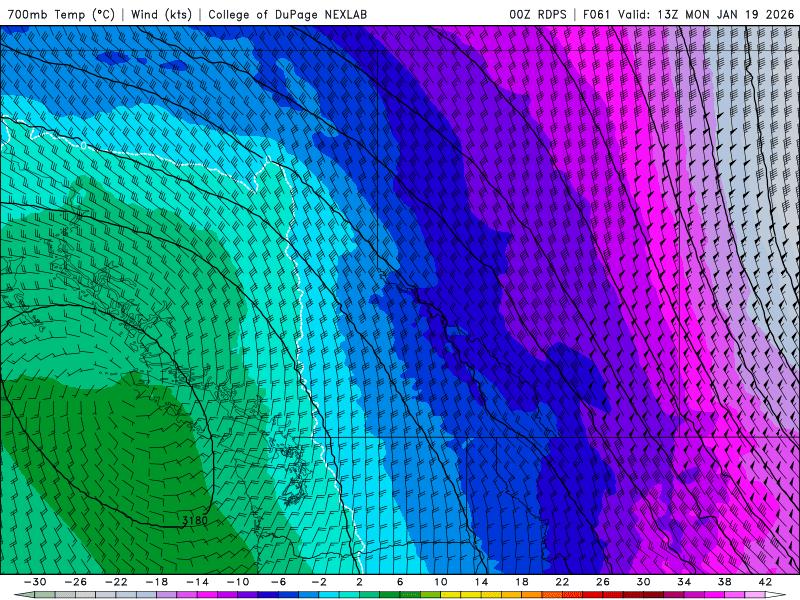Click the "-26" color scale value
This screenshot has height=600, width=800.
pyautogui.click(x=76, y=582)
